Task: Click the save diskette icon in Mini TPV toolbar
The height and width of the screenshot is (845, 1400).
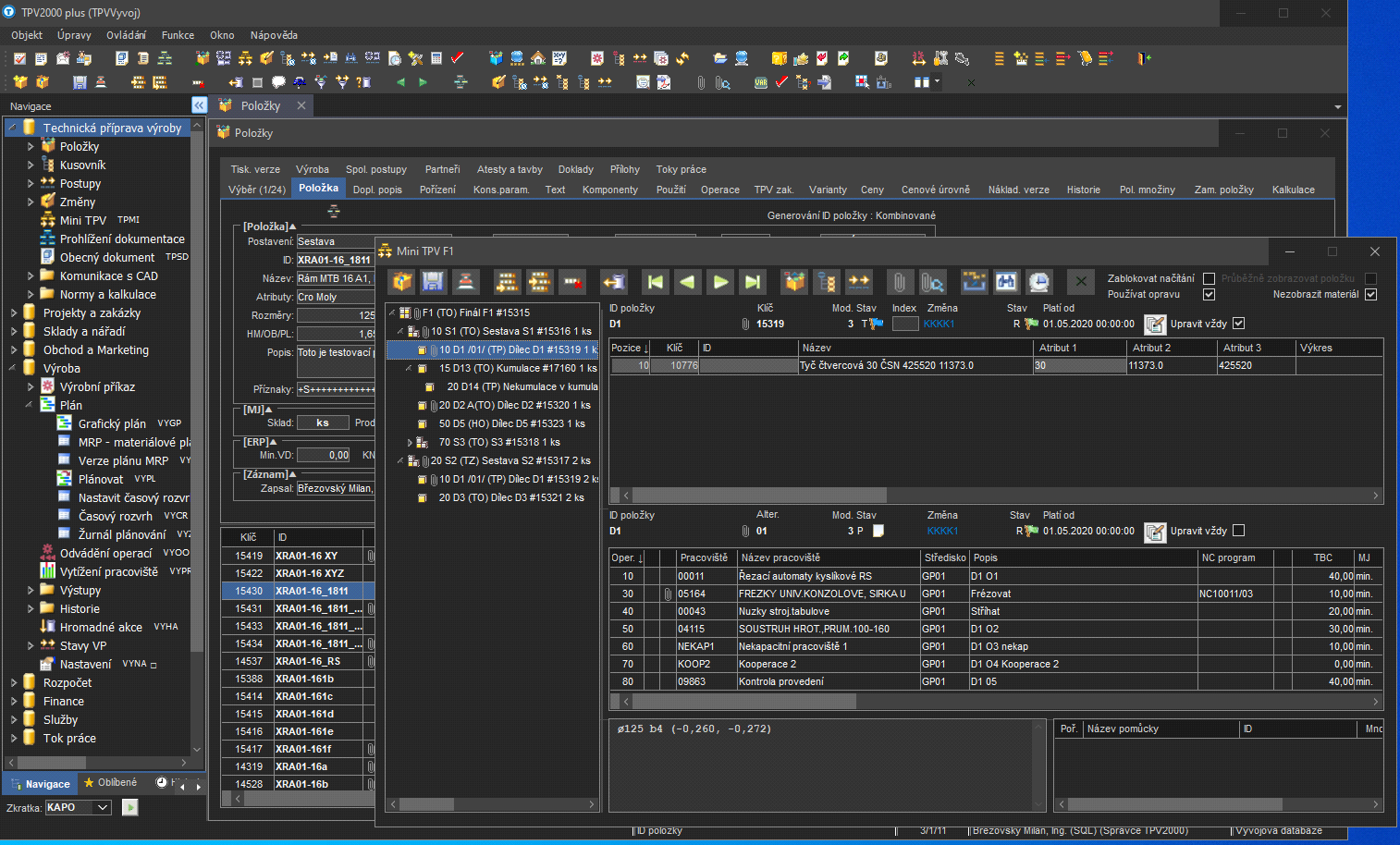Action: tap(432, 281)
